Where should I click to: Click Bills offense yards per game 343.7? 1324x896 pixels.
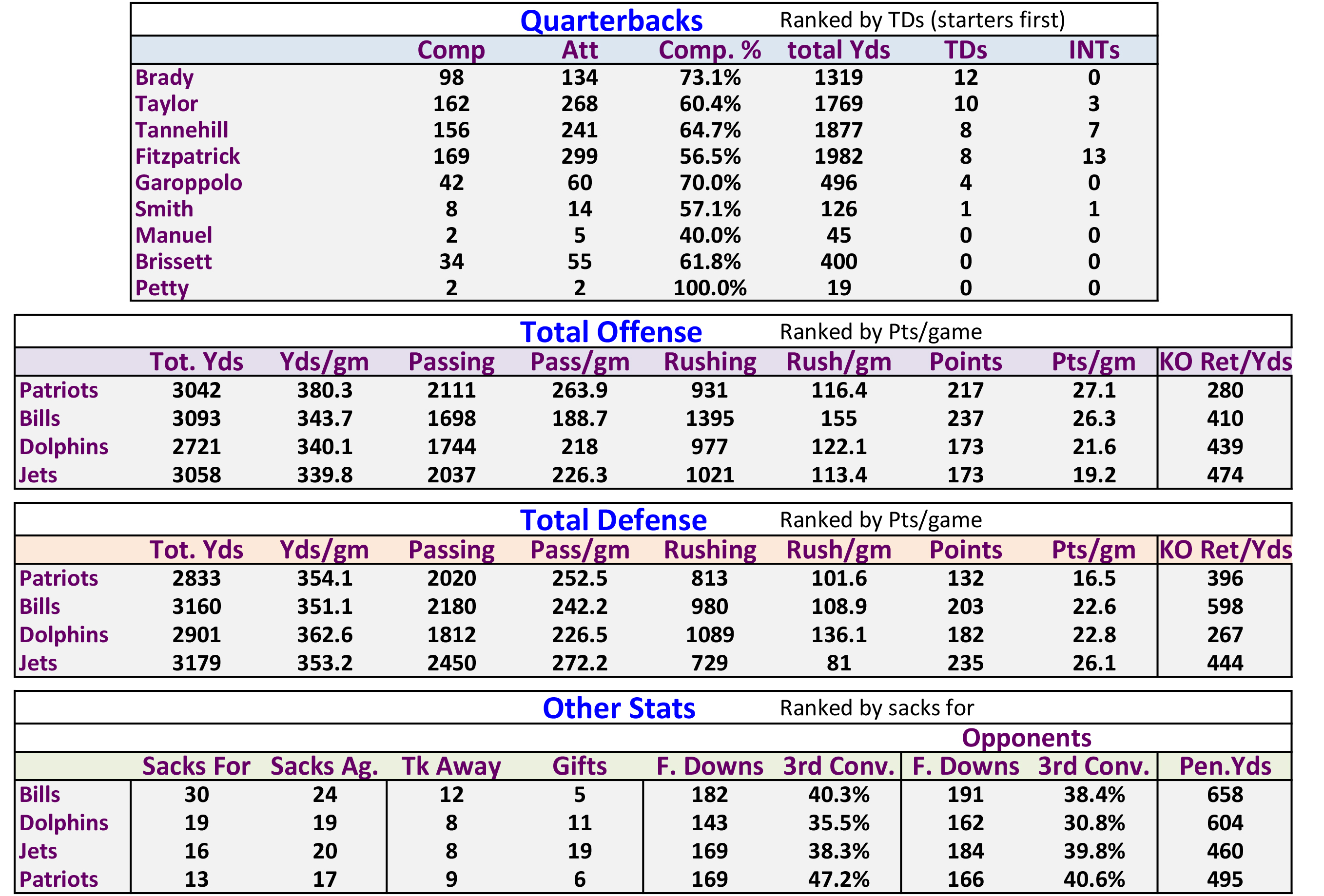pyautogui.click(x=325, y=419)
